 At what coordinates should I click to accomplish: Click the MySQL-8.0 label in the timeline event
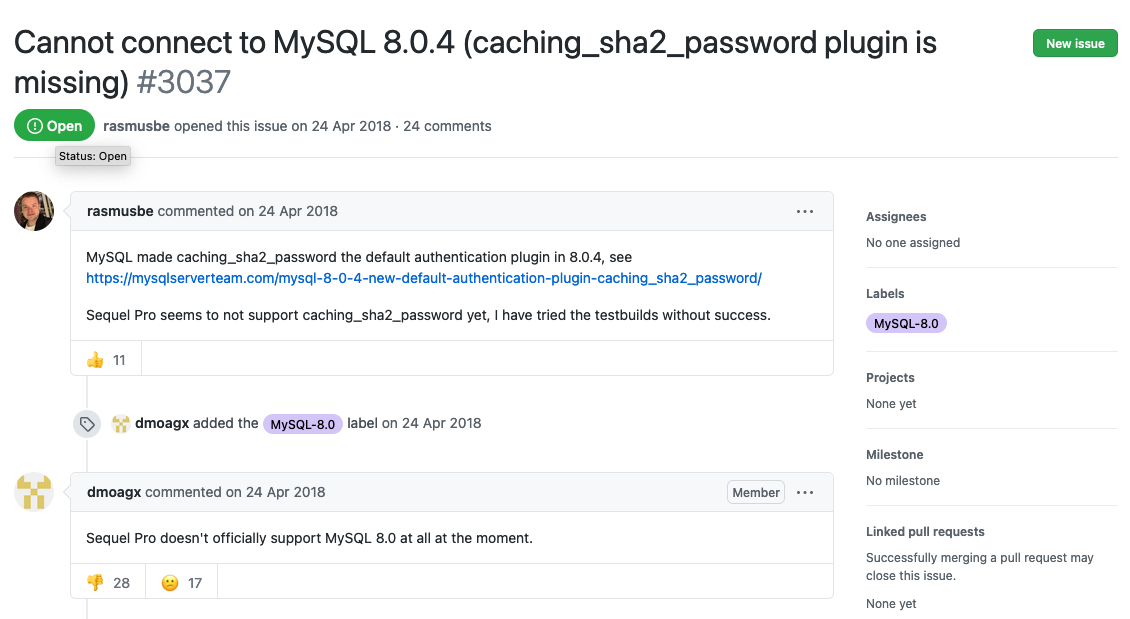303,424
